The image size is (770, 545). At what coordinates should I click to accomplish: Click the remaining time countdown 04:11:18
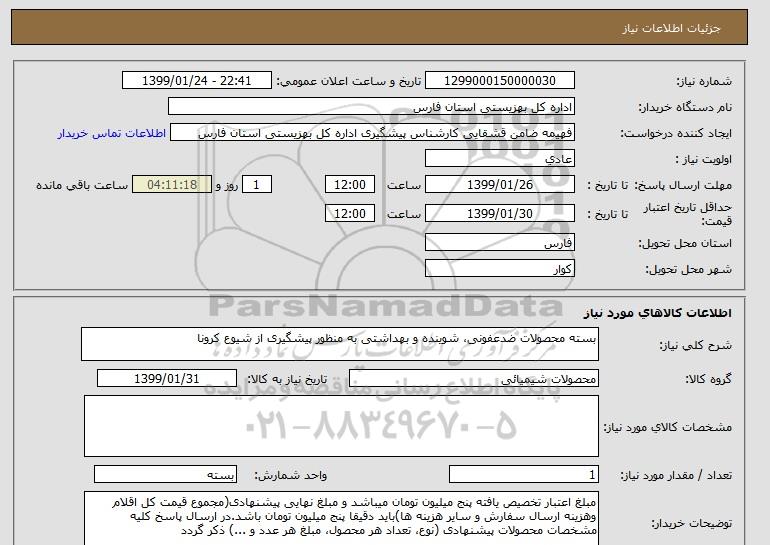[x=172, y=185]
